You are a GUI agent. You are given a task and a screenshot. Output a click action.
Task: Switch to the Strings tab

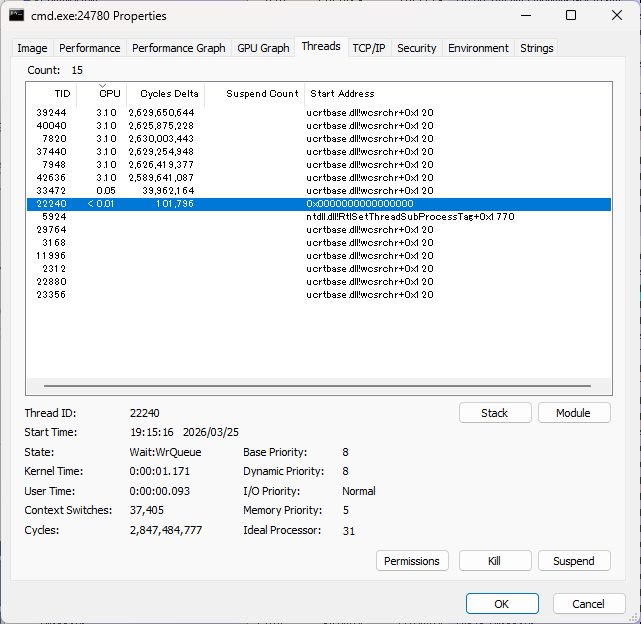click(536, 48)
